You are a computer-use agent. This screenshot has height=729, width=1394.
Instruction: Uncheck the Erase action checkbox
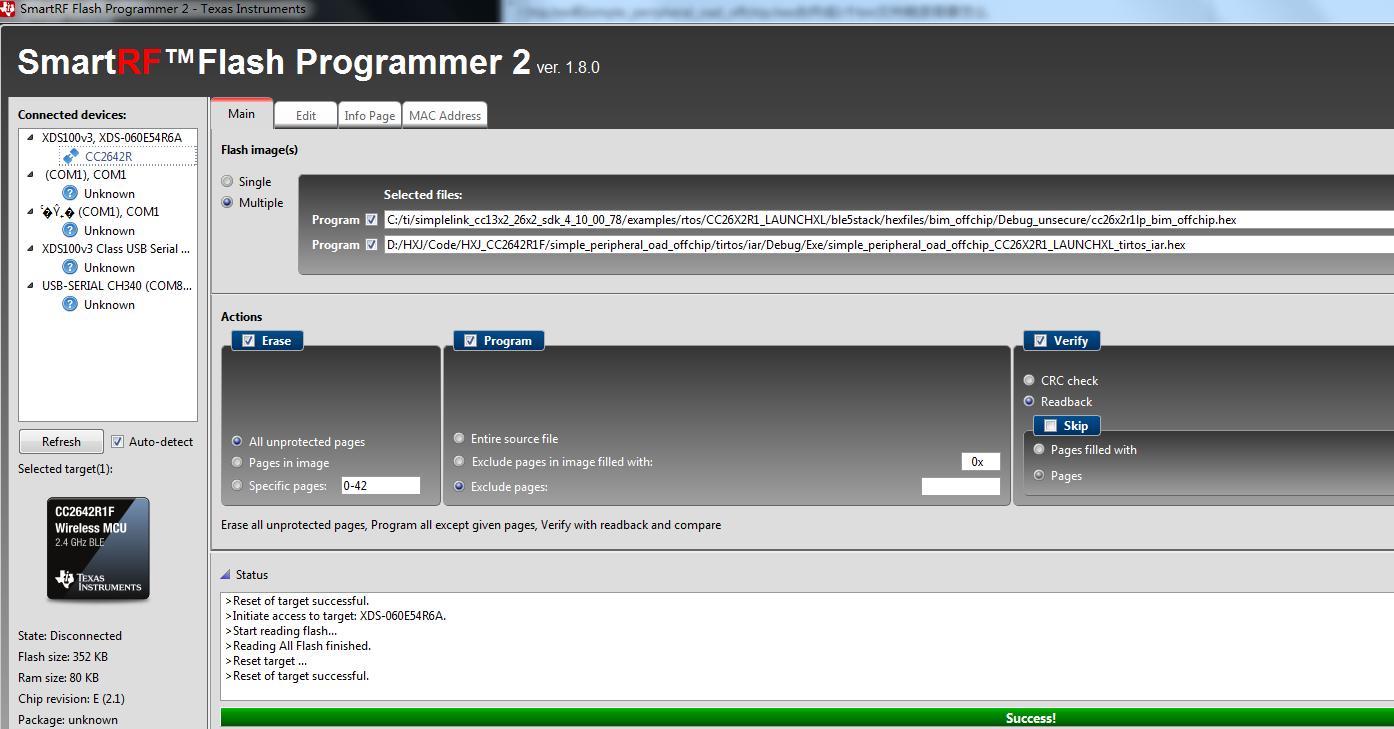(248, 341)
